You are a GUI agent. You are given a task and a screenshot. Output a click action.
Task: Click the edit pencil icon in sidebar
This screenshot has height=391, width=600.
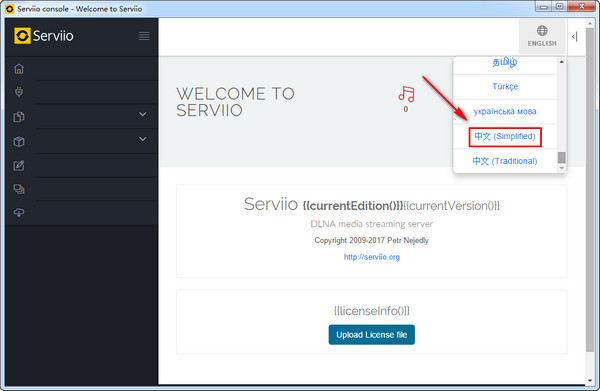tap(19, 166)
